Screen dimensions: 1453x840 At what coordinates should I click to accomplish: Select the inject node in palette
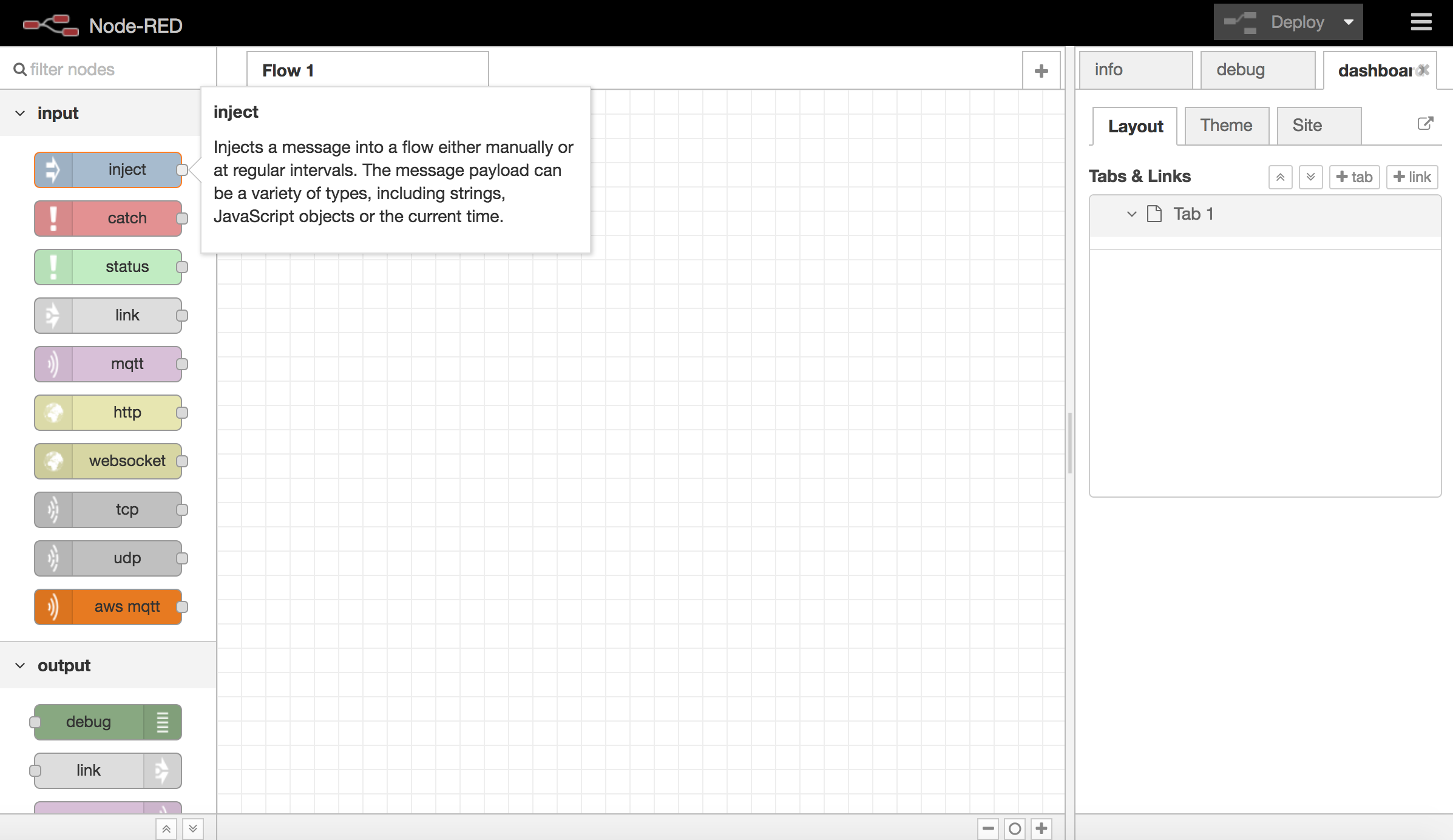pos(108,169)
